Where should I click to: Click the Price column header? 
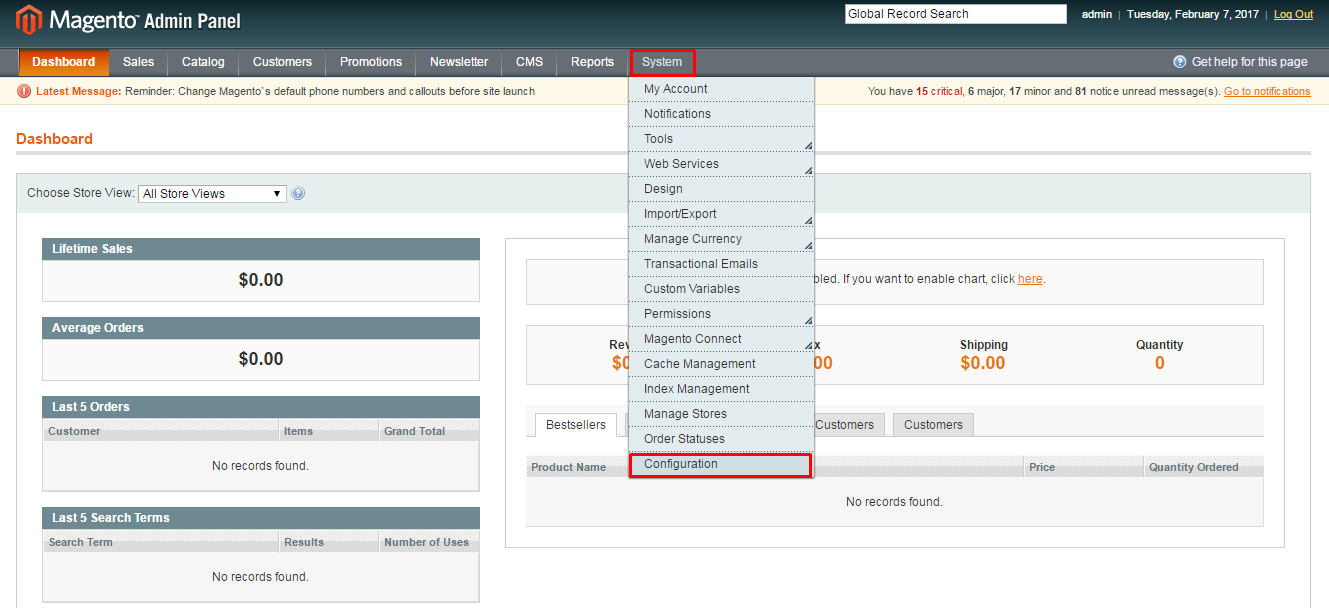[1084, 467]
